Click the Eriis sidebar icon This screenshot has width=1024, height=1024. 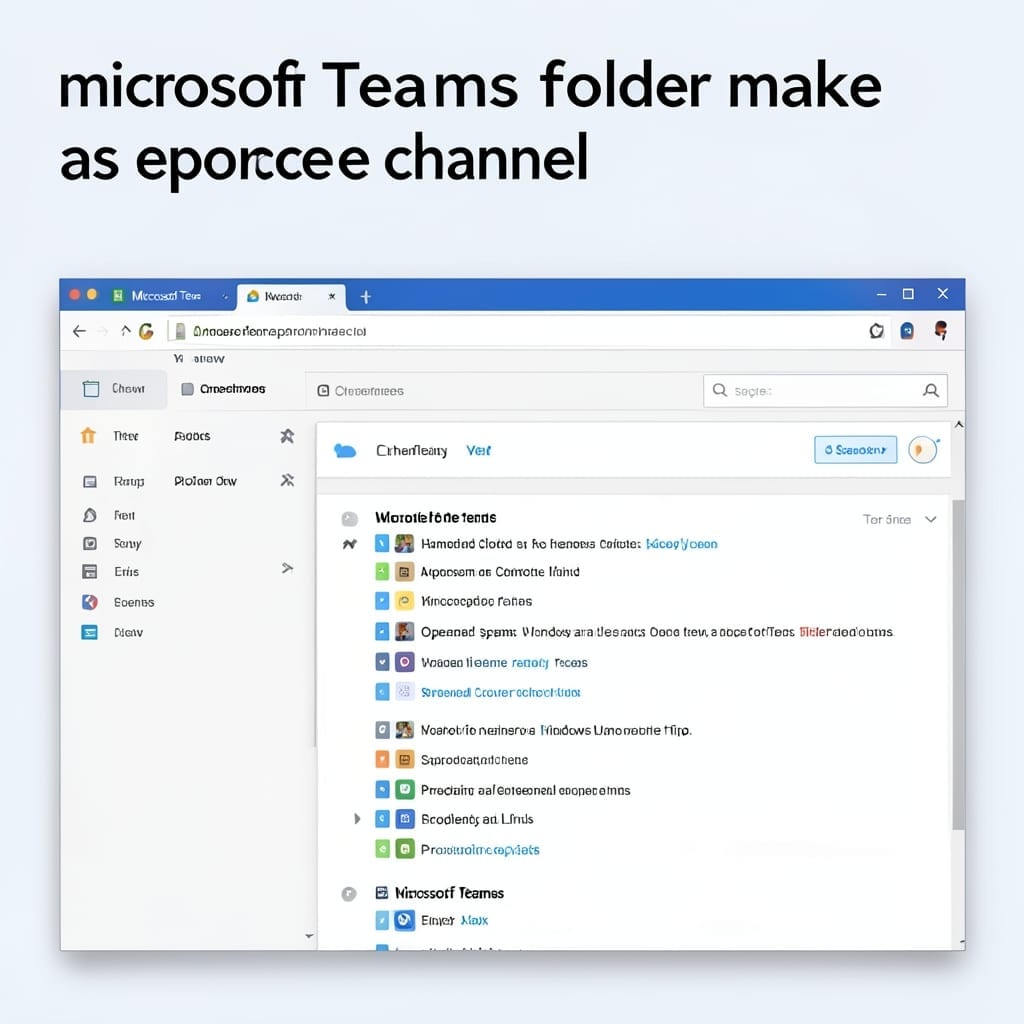89,571
